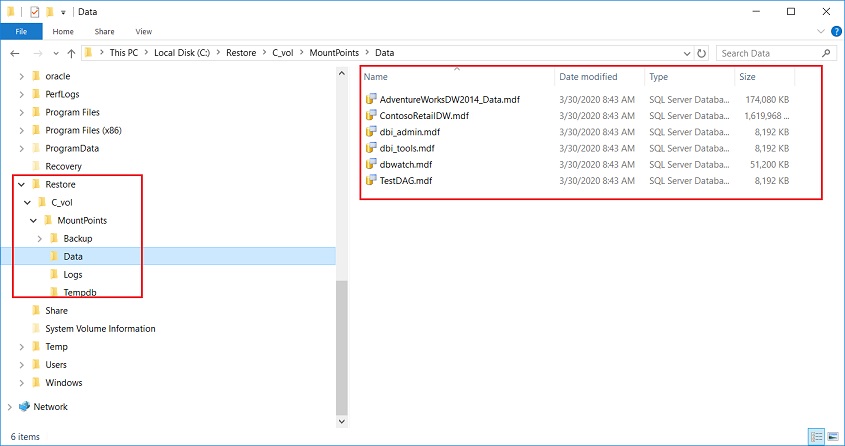Image resolution: width=845 pixels, height=446 pixels.
Task: Click the 174,080 KB size value
Action: pyautogui.click(x=767, y=99)
